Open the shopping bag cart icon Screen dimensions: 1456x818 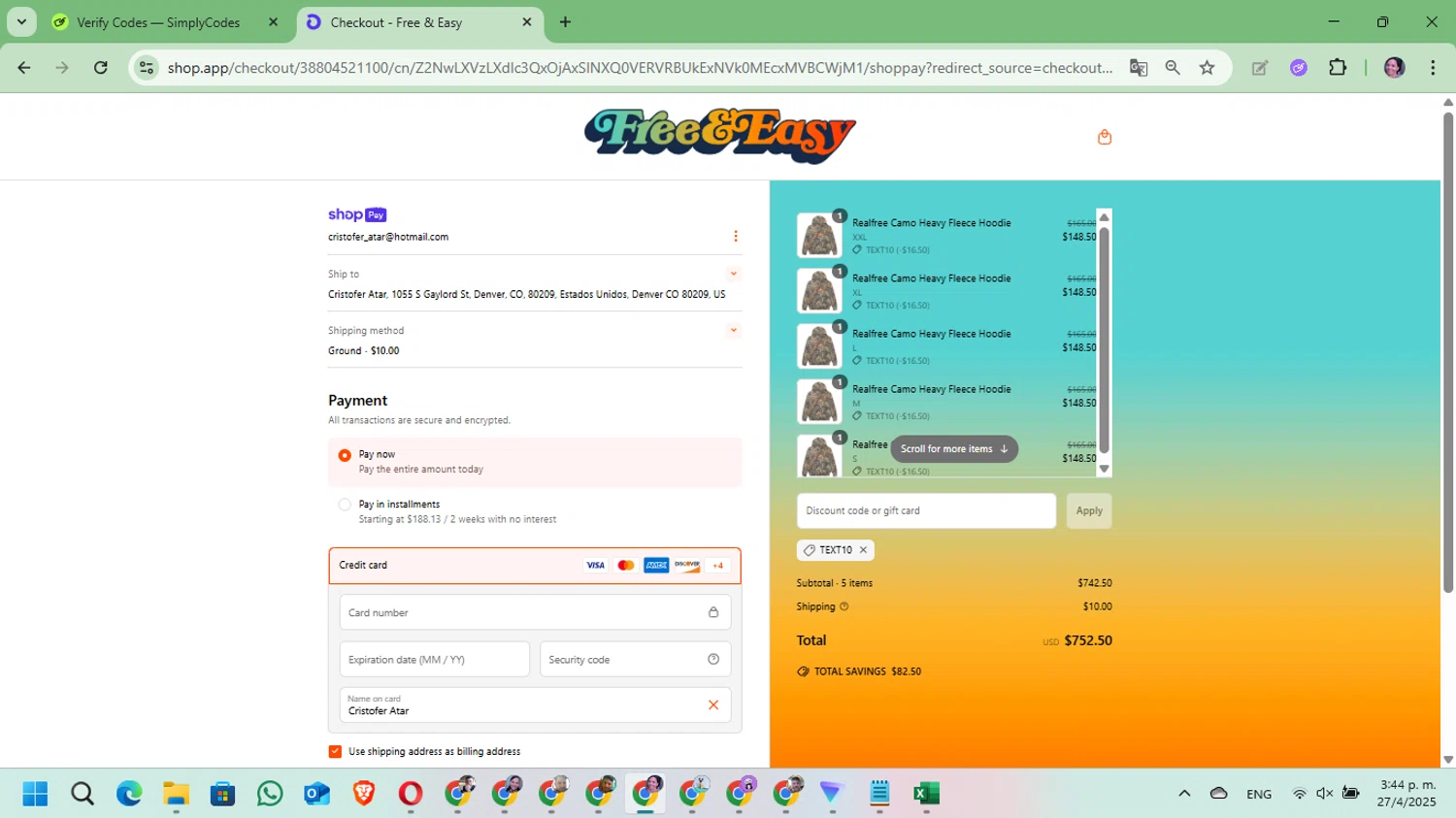coord(1104,137)
